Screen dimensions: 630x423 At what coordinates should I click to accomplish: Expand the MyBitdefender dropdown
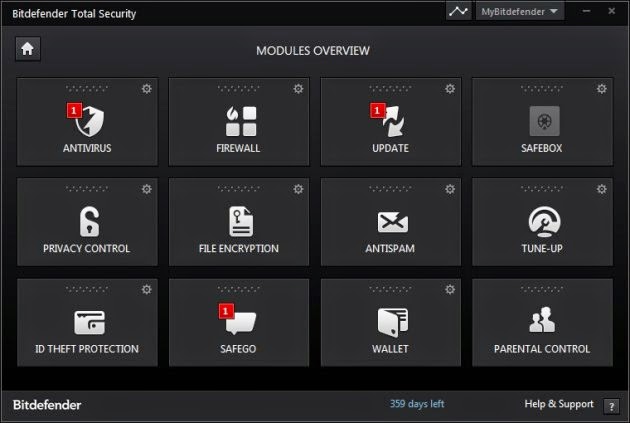pos(520,11)
